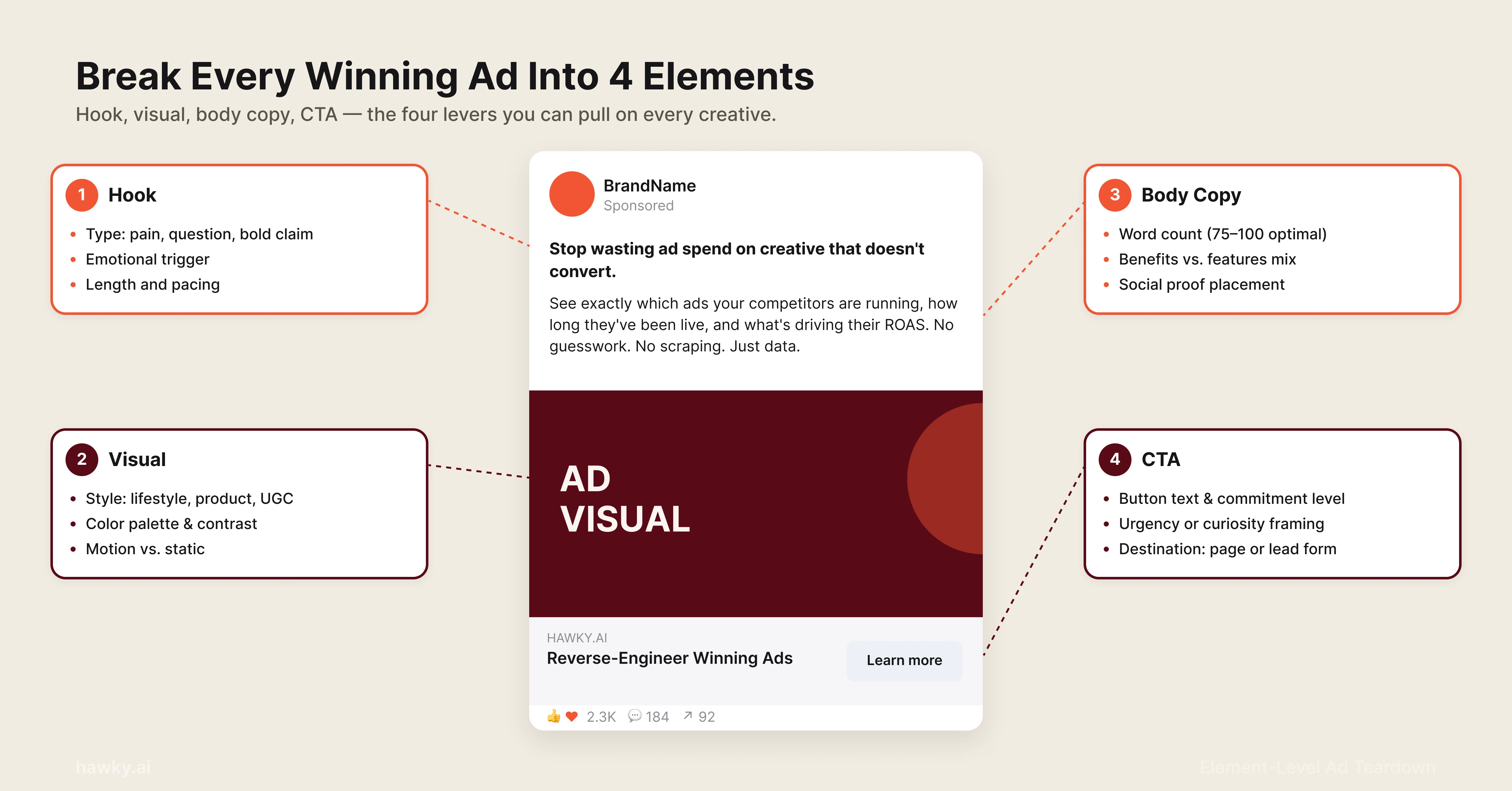
Task: Click the Sponsored label under BrandName
Action: coord(638,205)
